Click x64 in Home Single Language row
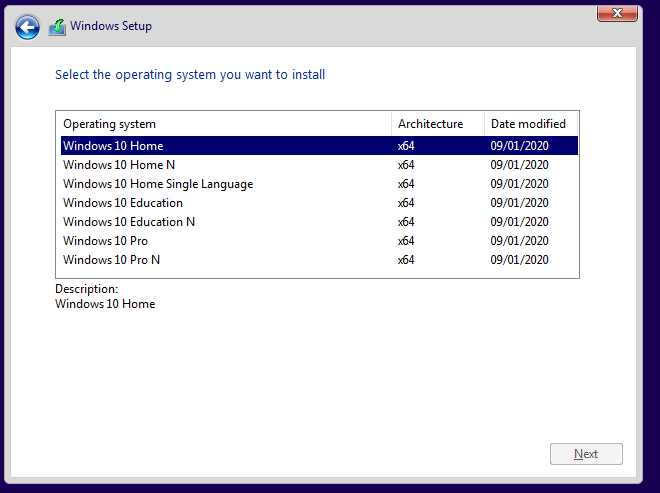Image resolution: width=660 pixels, height=493 pixels. pyautogui.click(x=406, y=184)
